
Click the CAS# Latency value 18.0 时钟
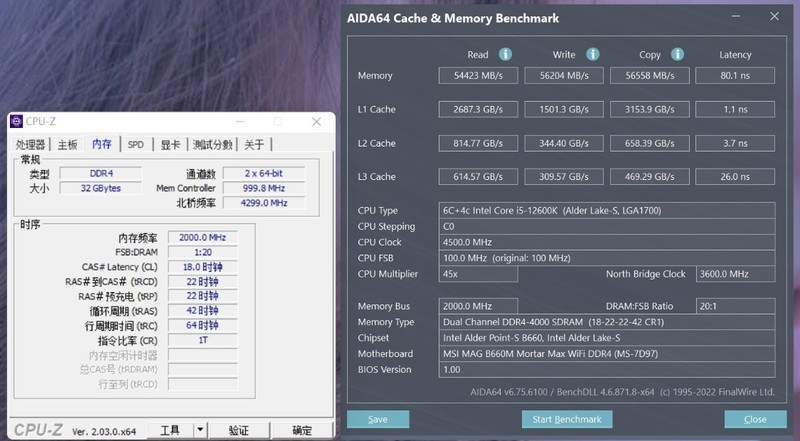pyautogui.click(x=203, y=267)
